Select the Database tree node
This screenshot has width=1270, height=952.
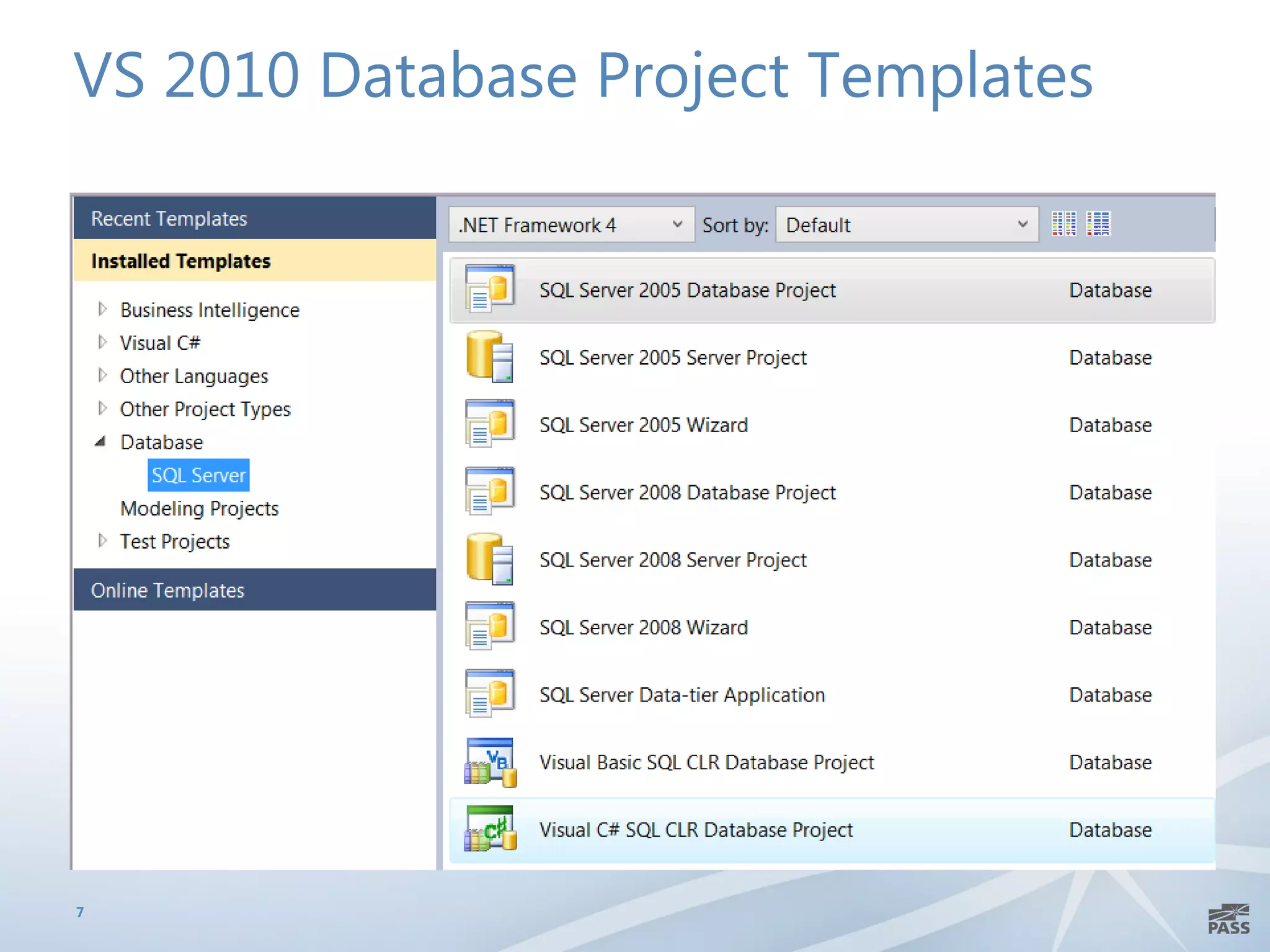161,442
